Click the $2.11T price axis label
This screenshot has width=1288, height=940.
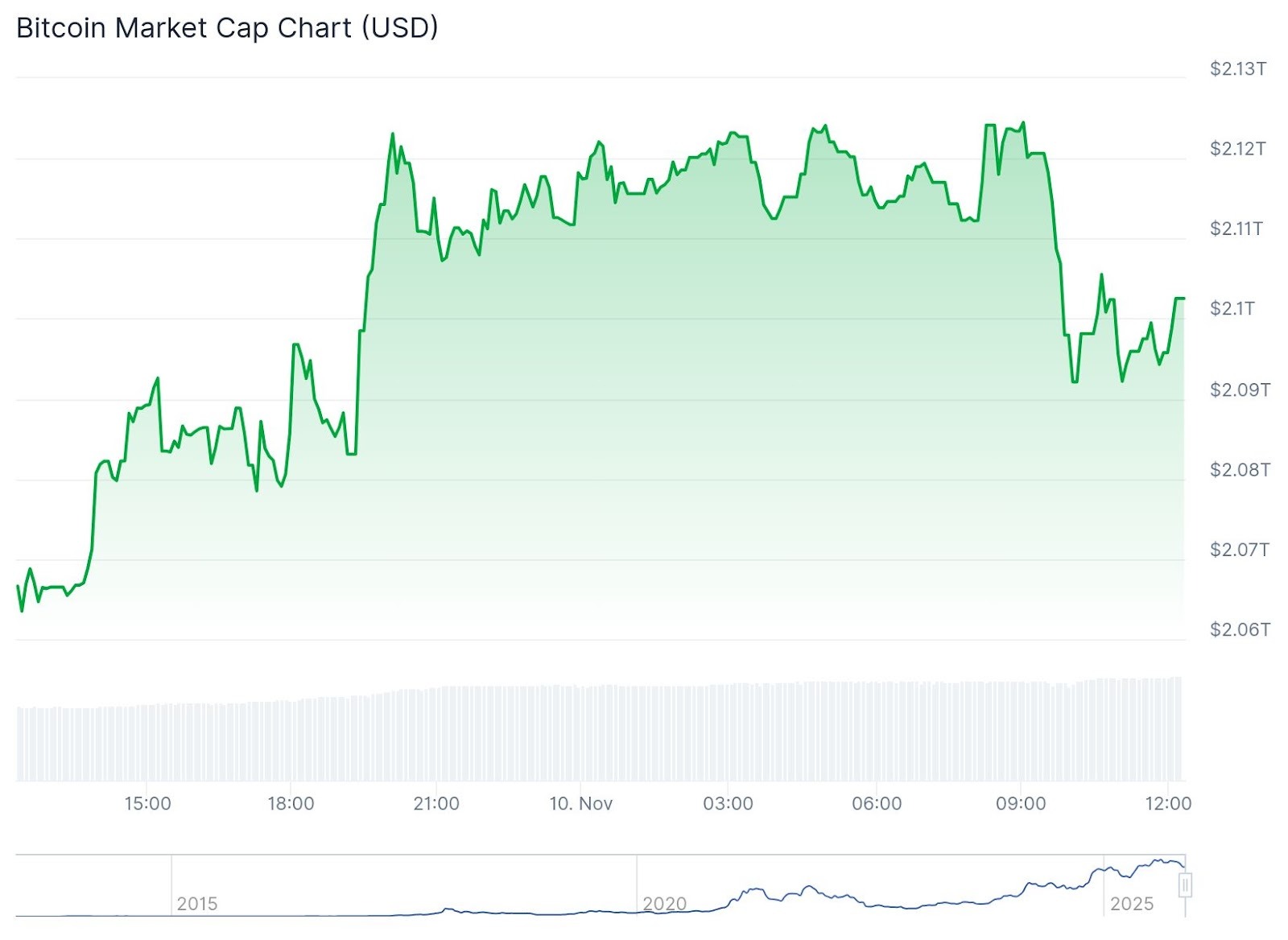click(x=1236, y=229)
